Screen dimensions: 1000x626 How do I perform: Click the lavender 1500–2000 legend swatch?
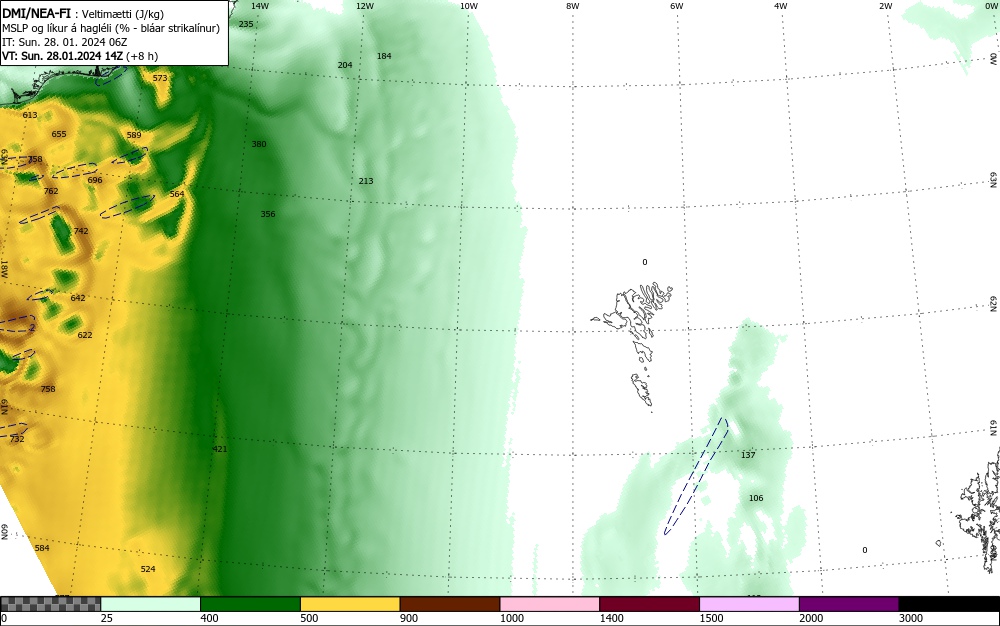[749, 604]
